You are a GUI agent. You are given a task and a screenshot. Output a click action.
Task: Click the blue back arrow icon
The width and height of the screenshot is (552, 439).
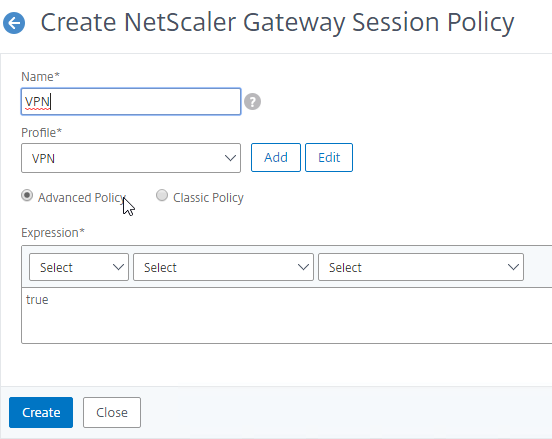point(14,23)
